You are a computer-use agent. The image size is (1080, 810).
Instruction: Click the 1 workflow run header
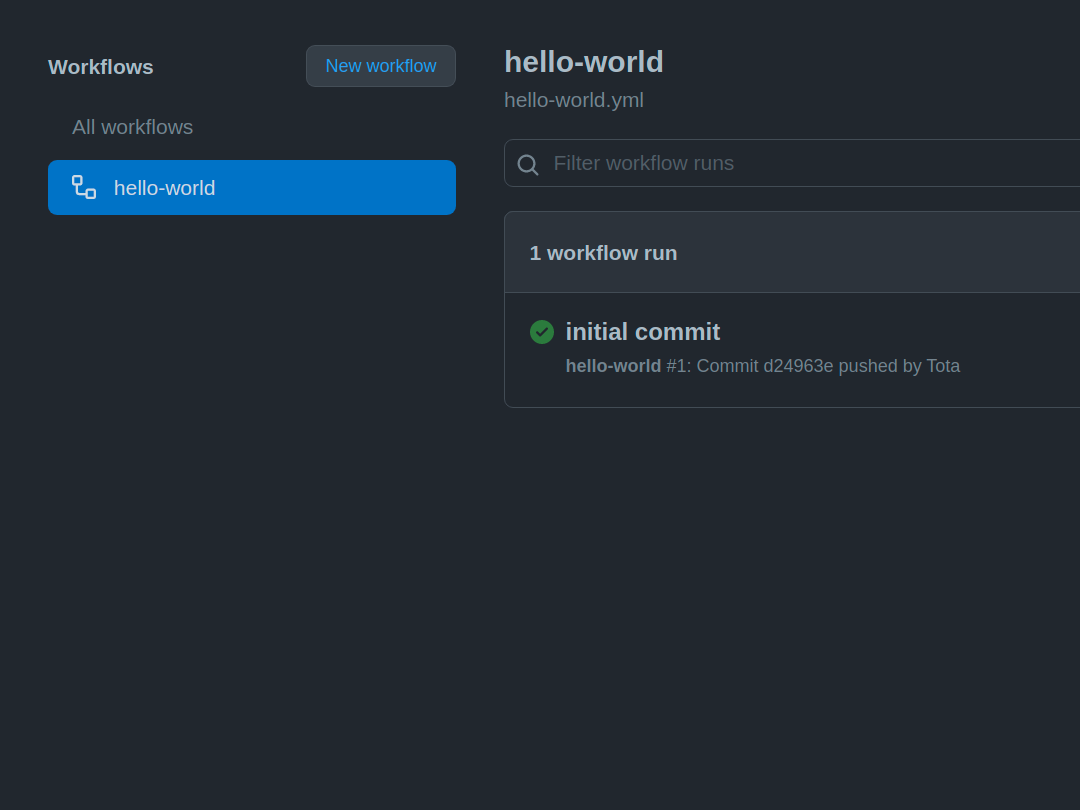603,252
